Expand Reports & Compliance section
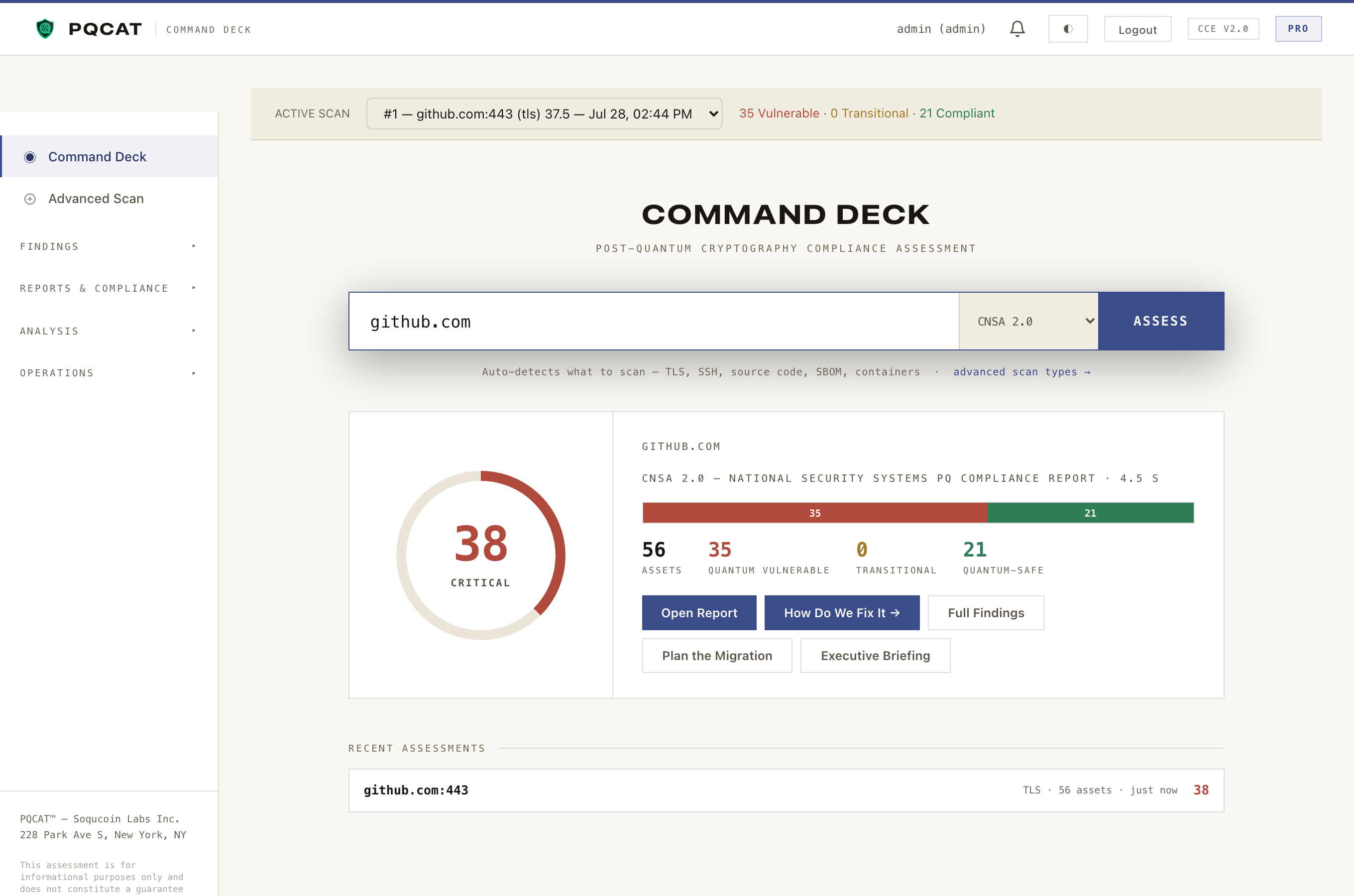 click(109, 288)
